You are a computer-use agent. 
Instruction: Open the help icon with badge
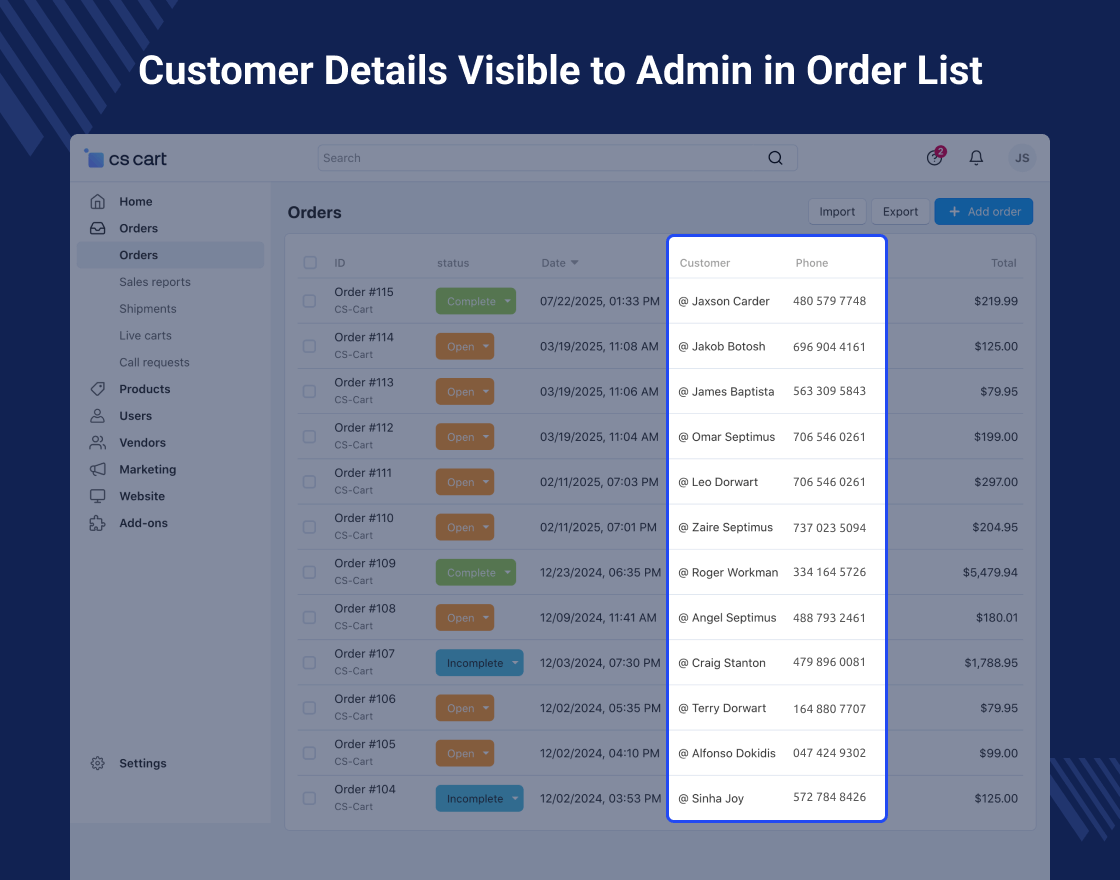tap(934, 158)
